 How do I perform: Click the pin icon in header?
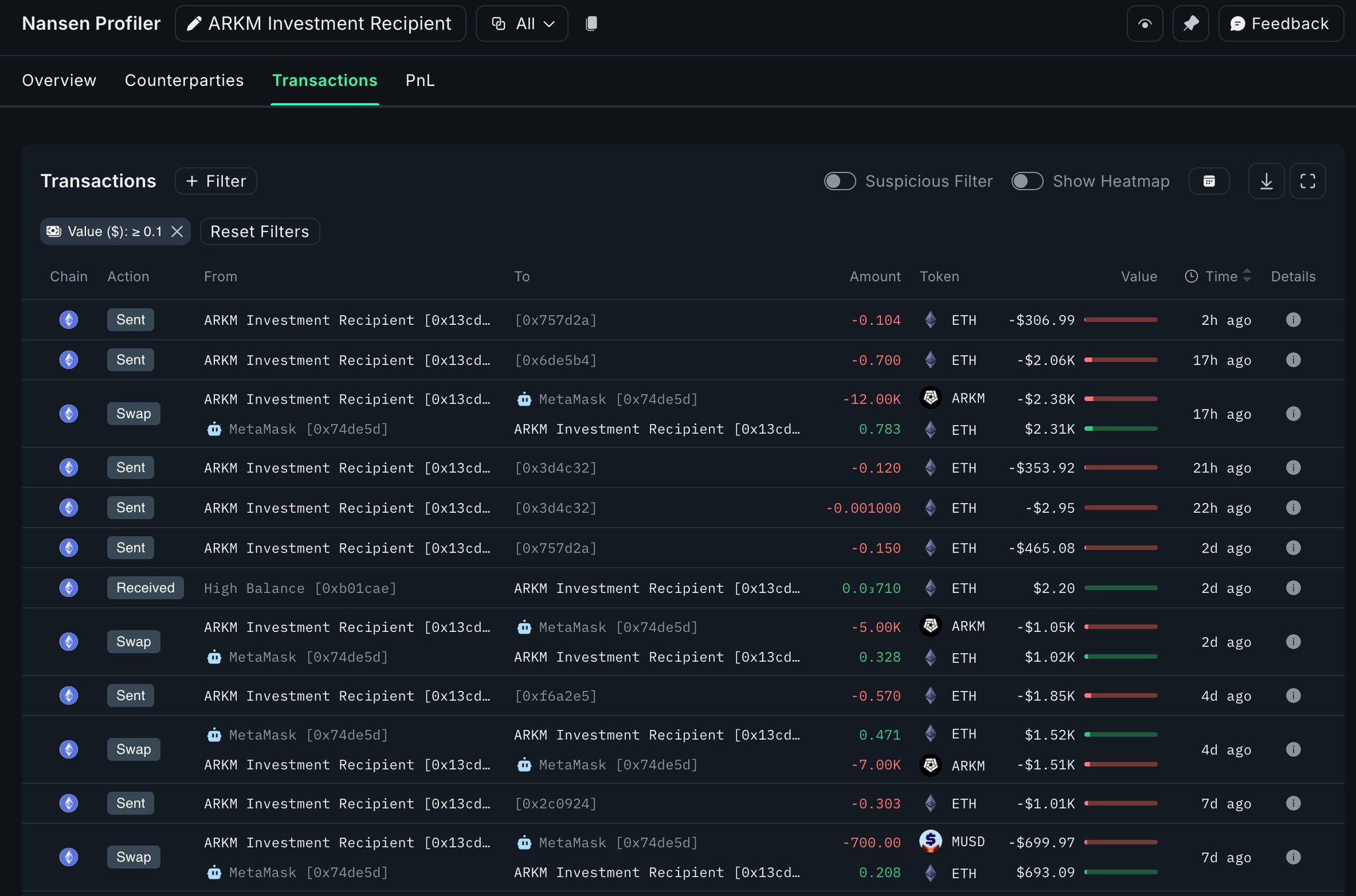point(1190,24)
